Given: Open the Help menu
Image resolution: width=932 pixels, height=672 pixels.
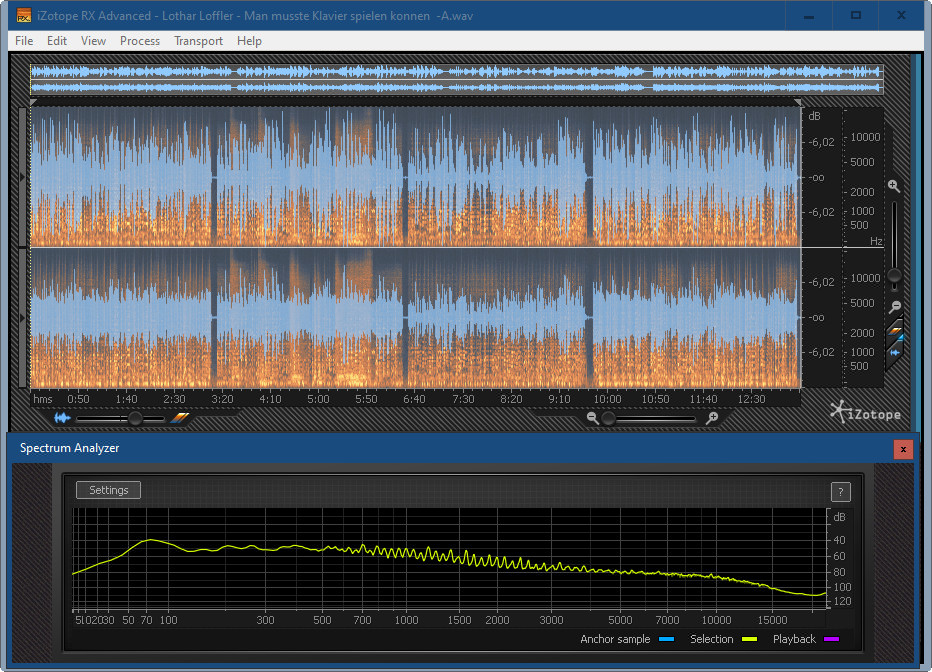Looking at the screenshot, I should [249, 41].
